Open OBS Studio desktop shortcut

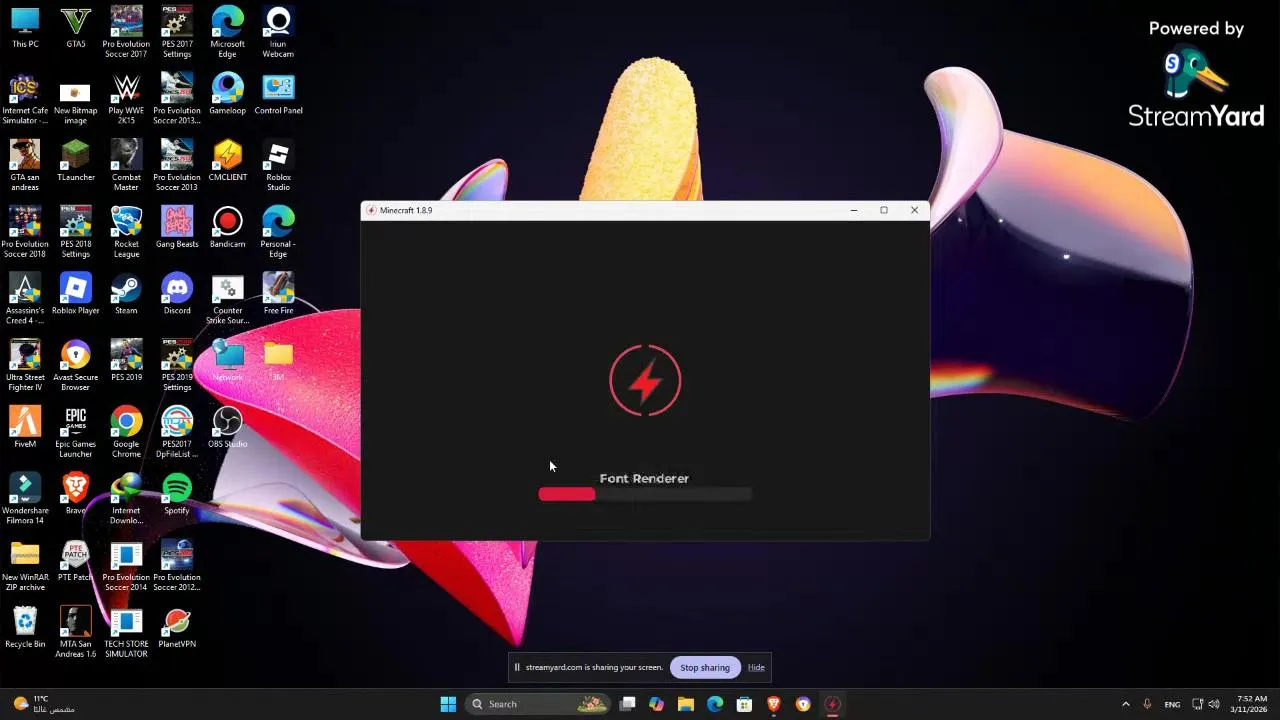[228, 427]
